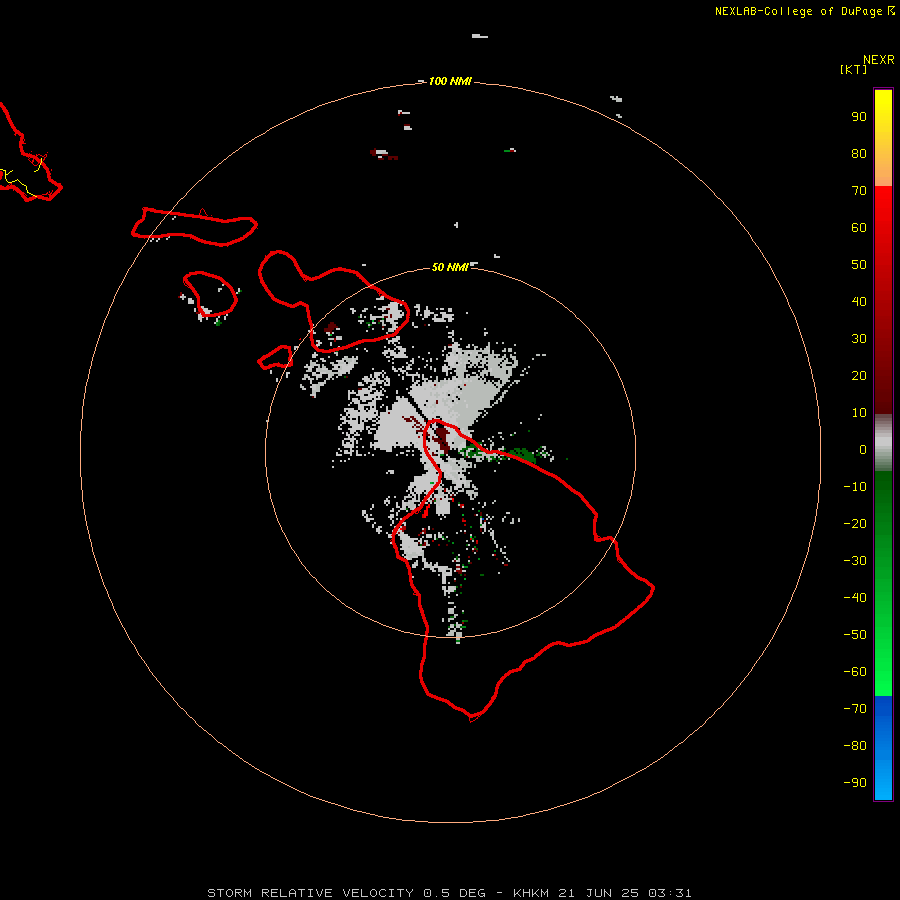Click the -80 value on velocity scale
900x900 pixels.
(x=855, y=746)
